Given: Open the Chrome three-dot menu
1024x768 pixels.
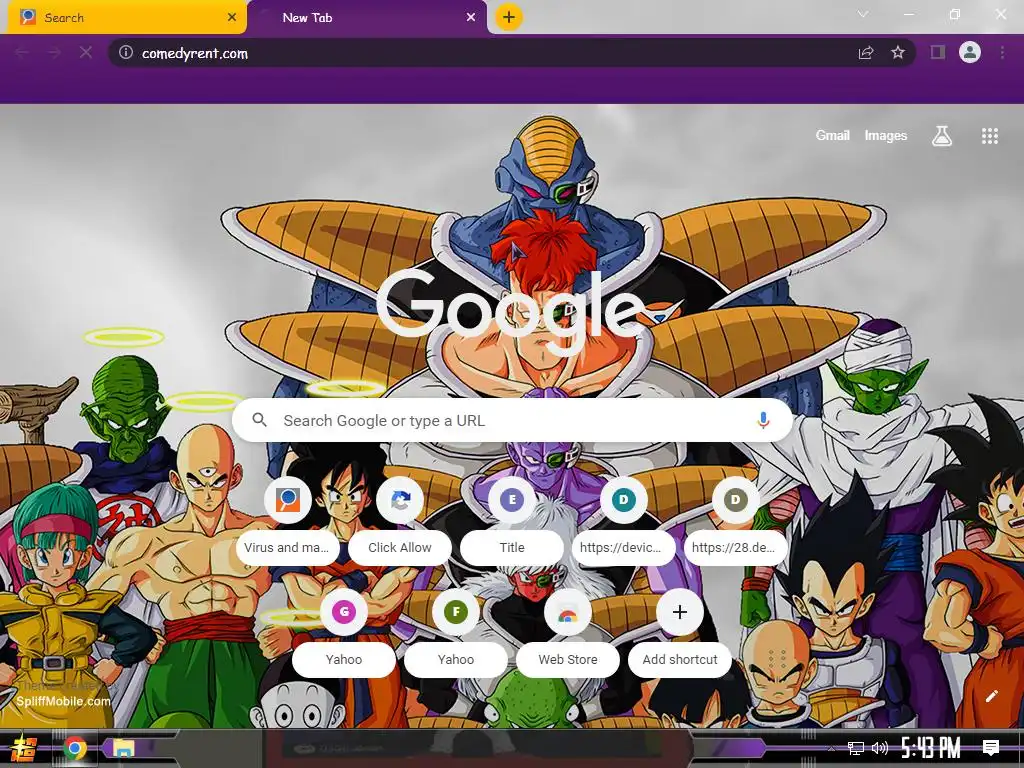Looking at the screenshot, I should tap(1002, 53).
